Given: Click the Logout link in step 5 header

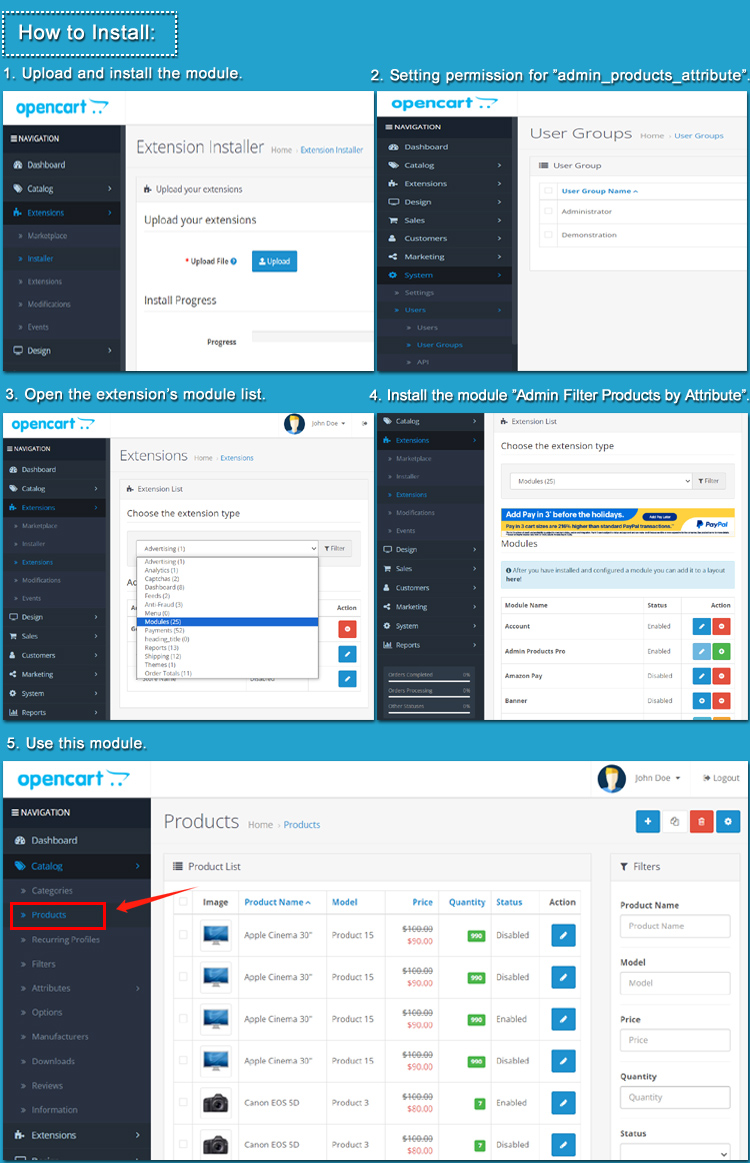Looking at the screenshot, I should point(721,778).
